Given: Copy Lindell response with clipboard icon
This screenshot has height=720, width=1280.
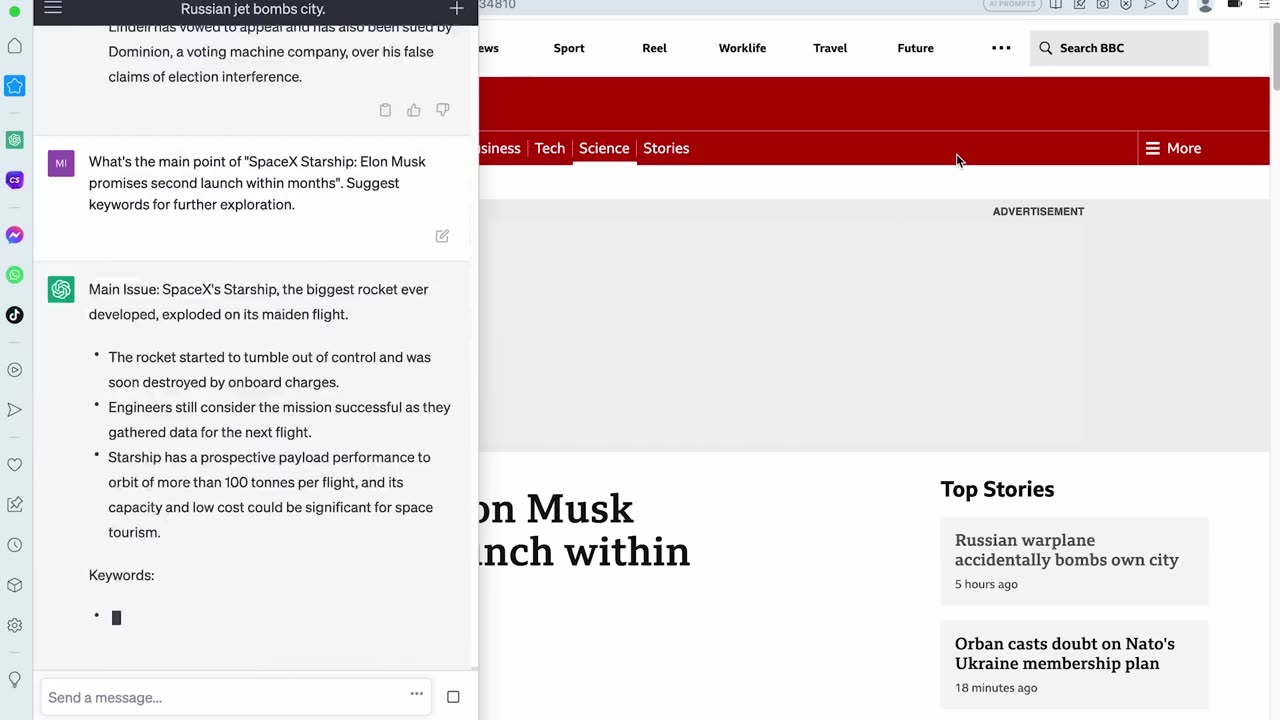Looking at the screenshot, I should (385, 110).
